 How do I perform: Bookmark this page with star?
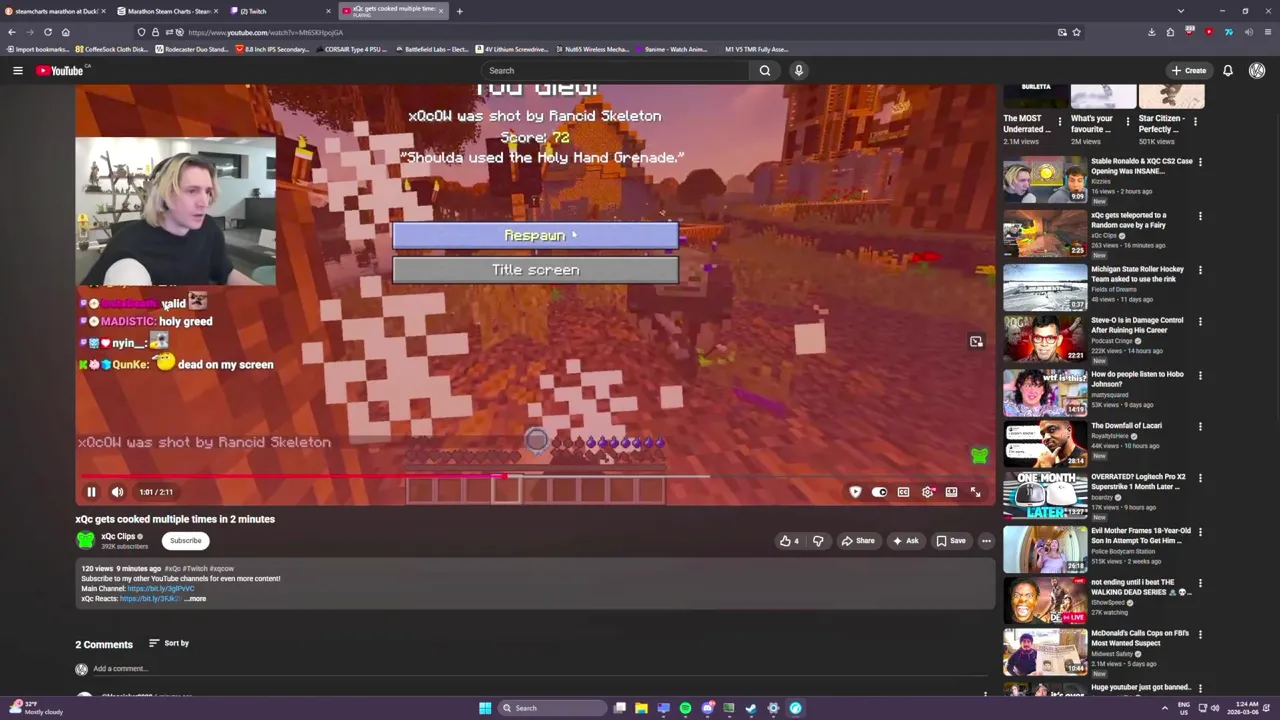1076,32
